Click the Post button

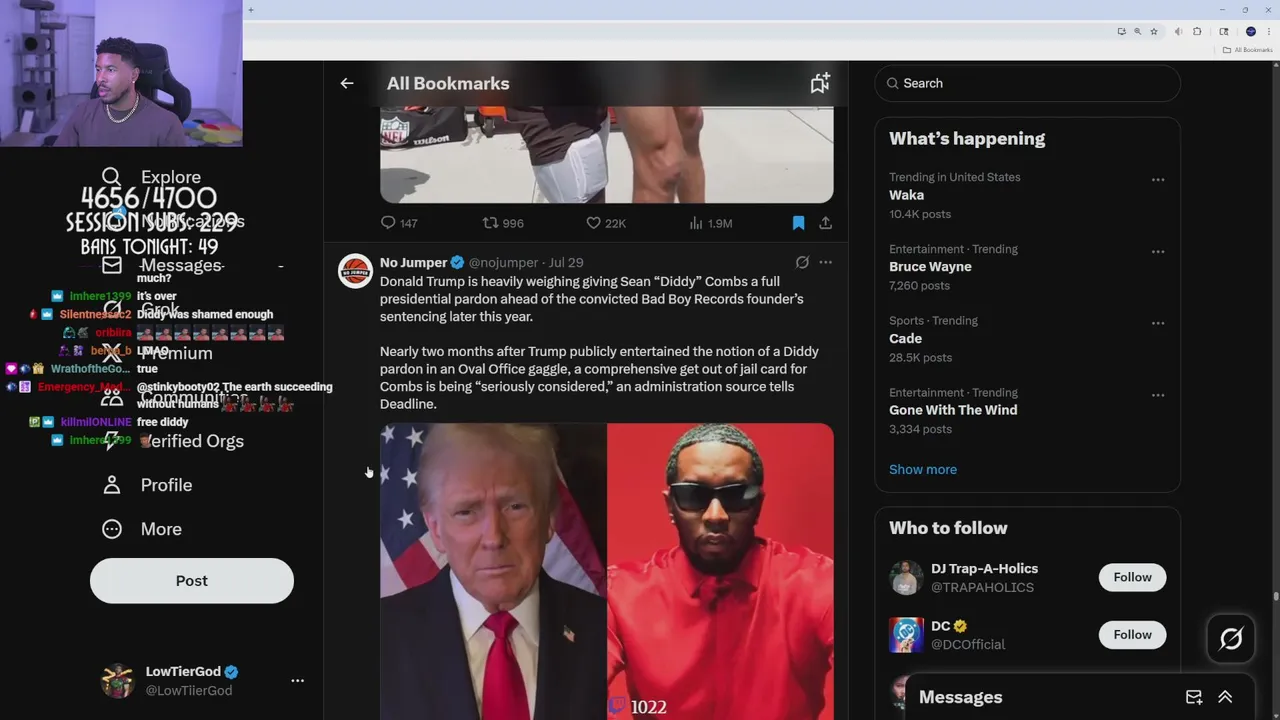pos(192,581)
